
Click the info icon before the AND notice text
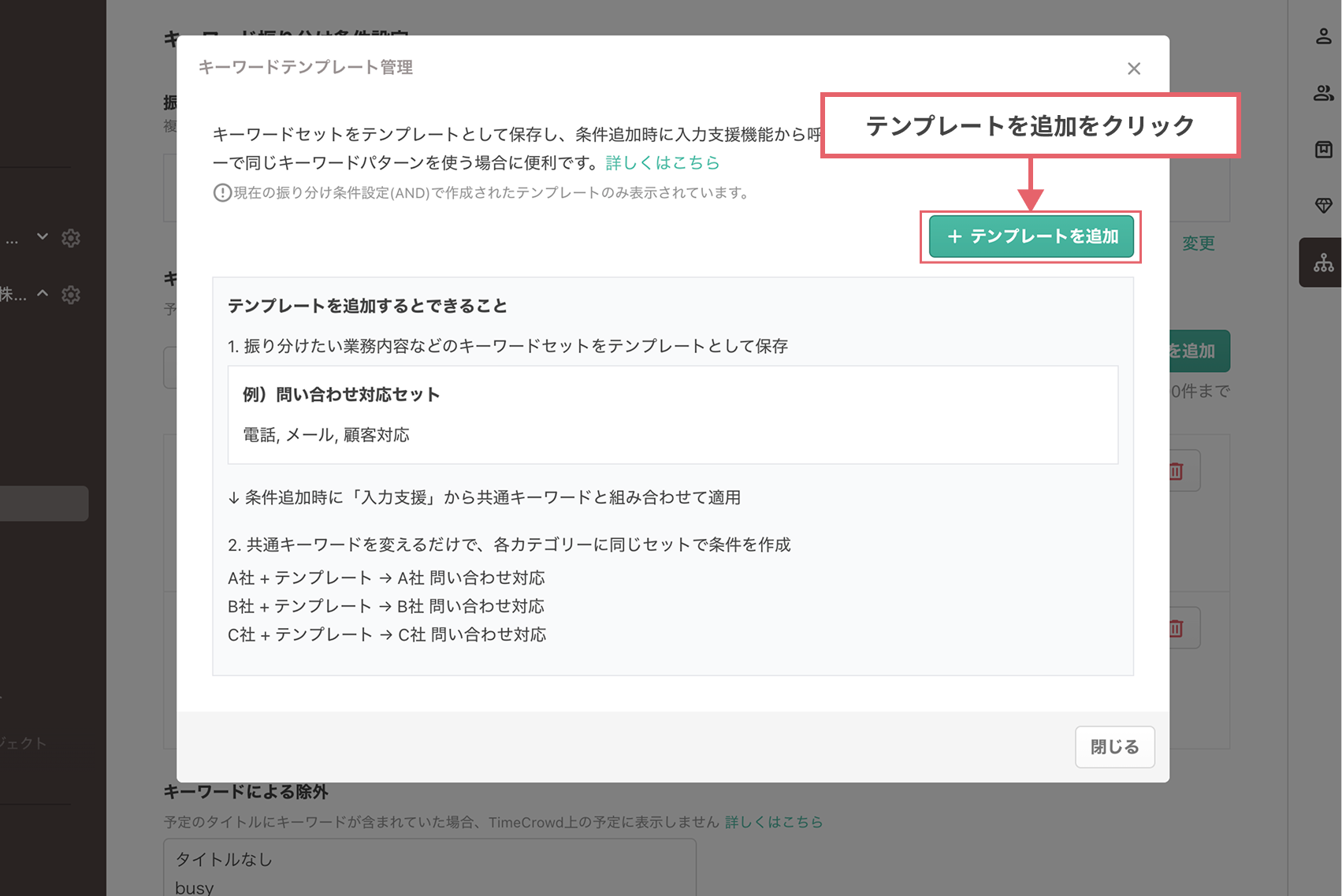coord(221,192)
